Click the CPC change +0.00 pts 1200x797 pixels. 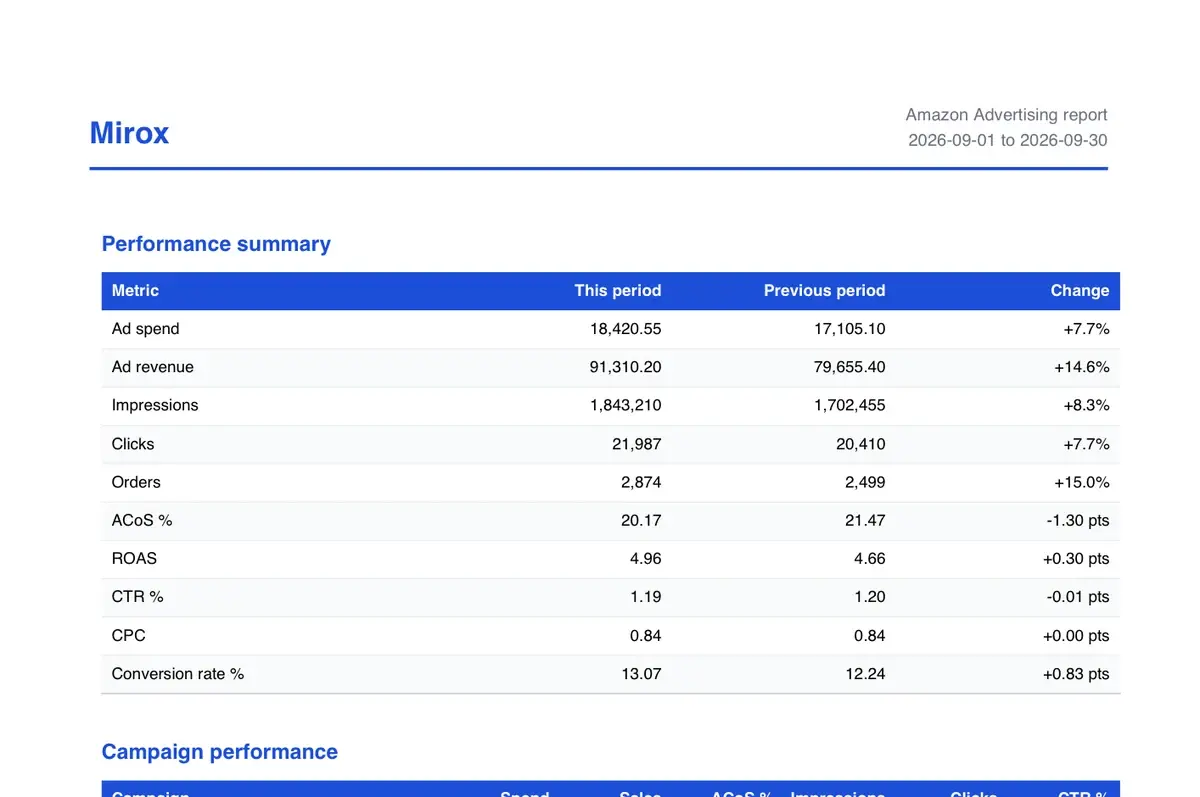tap(1076, 635)
